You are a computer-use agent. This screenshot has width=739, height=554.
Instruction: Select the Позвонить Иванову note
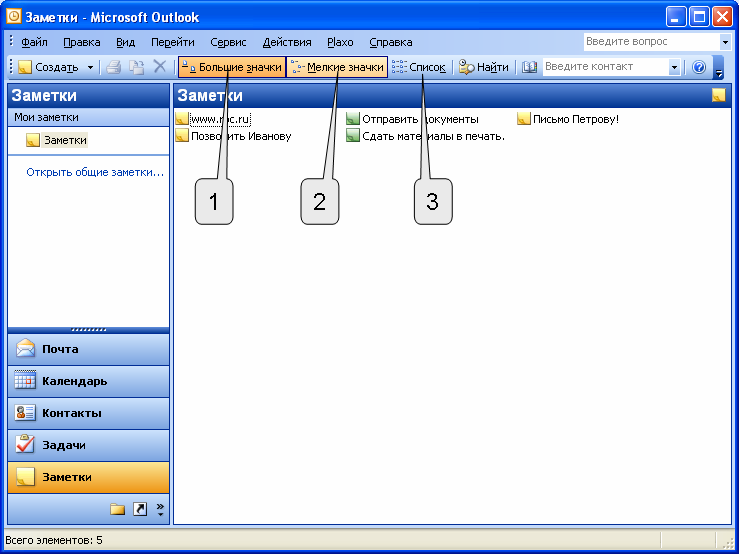pos(241,136)
